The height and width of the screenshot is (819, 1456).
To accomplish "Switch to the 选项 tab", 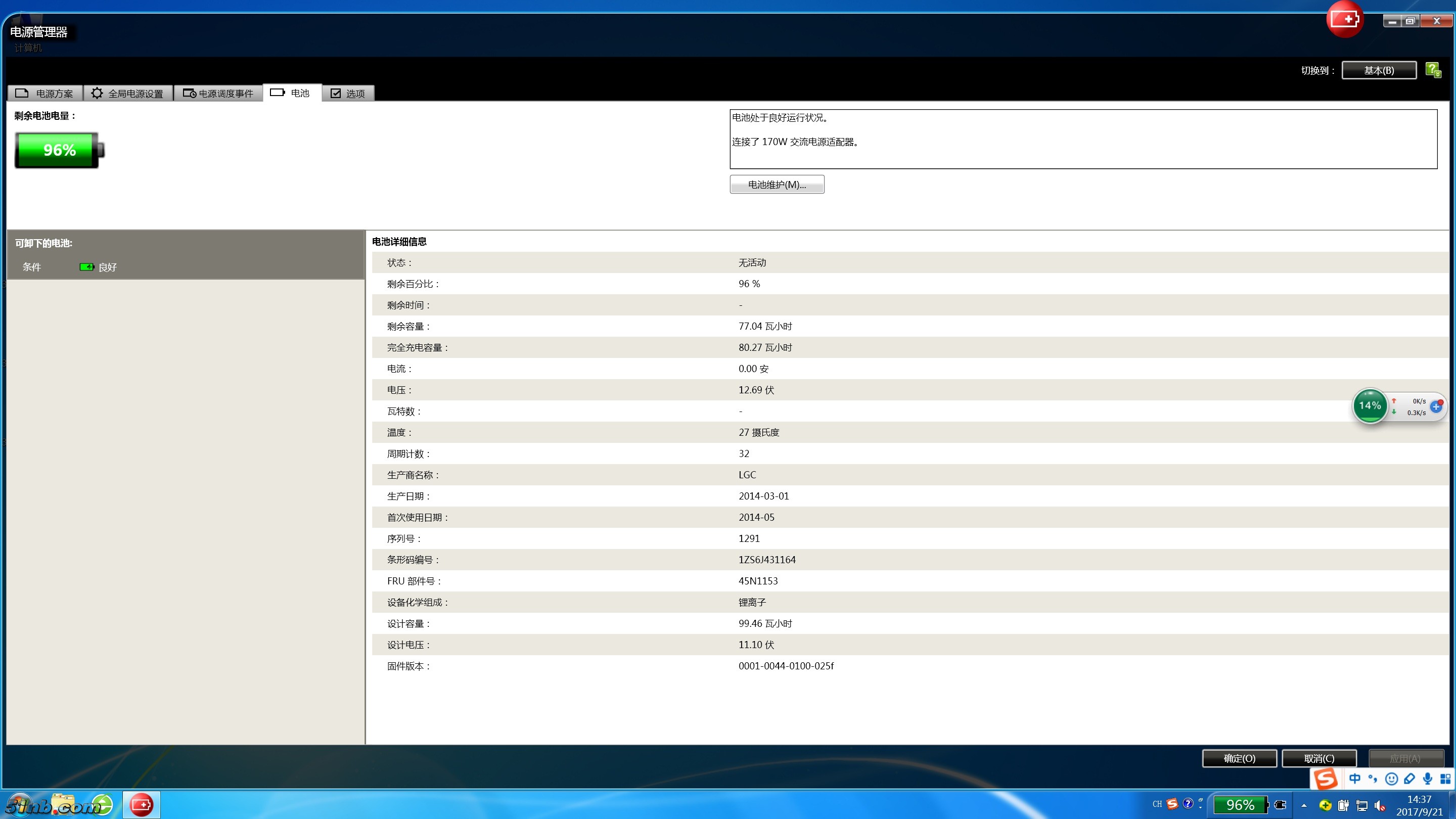I will [348, 93].
